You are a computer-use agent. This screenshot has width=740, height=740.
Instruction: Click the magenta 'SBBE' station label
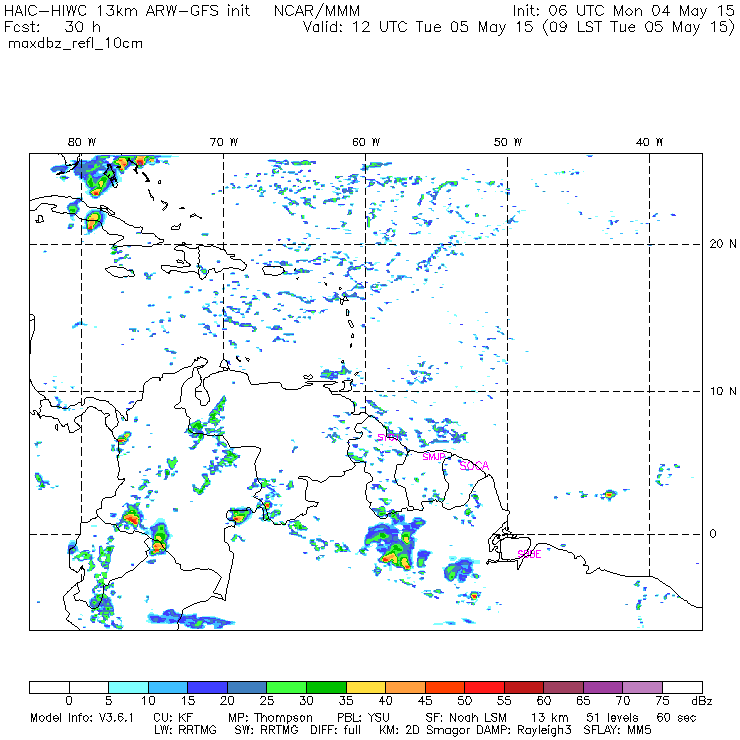529,554
